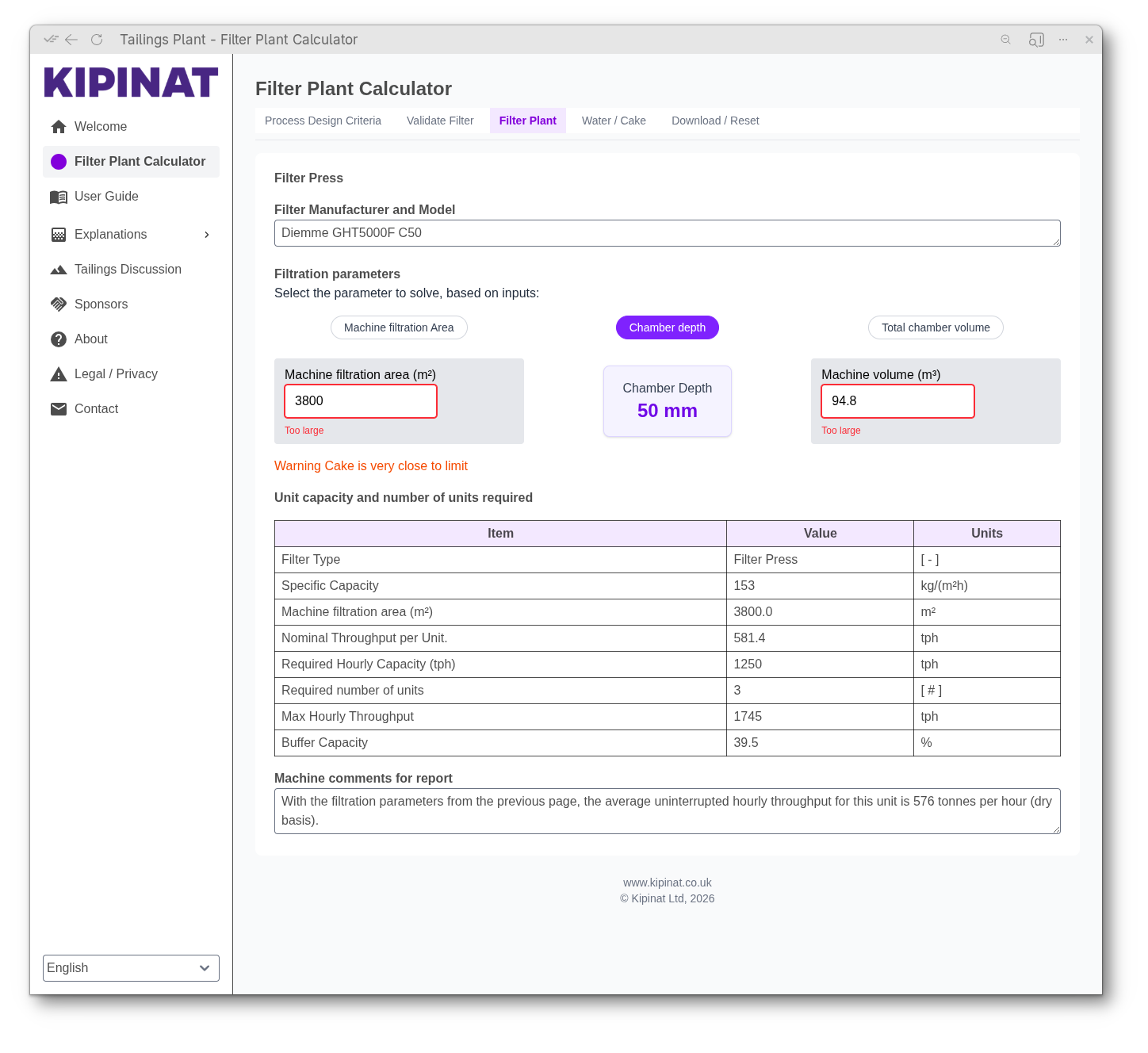
Task: Click the About question mark icon
Action: point(59,339)
